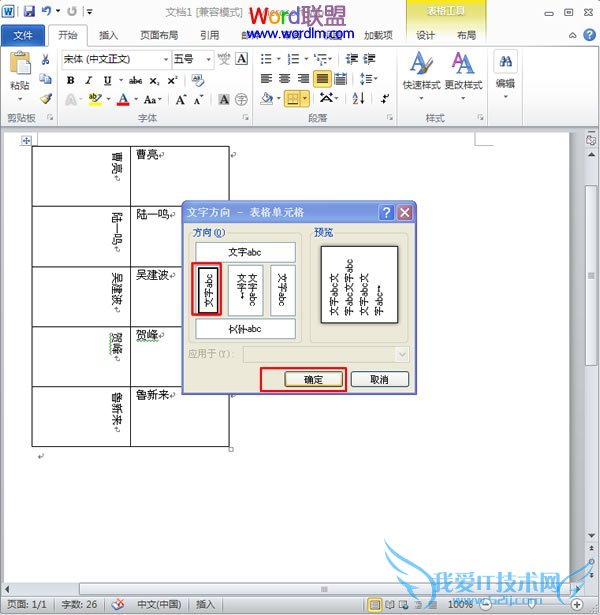Select the horizontal text direction option
This screenshot has width=600, height=615.
245,252
